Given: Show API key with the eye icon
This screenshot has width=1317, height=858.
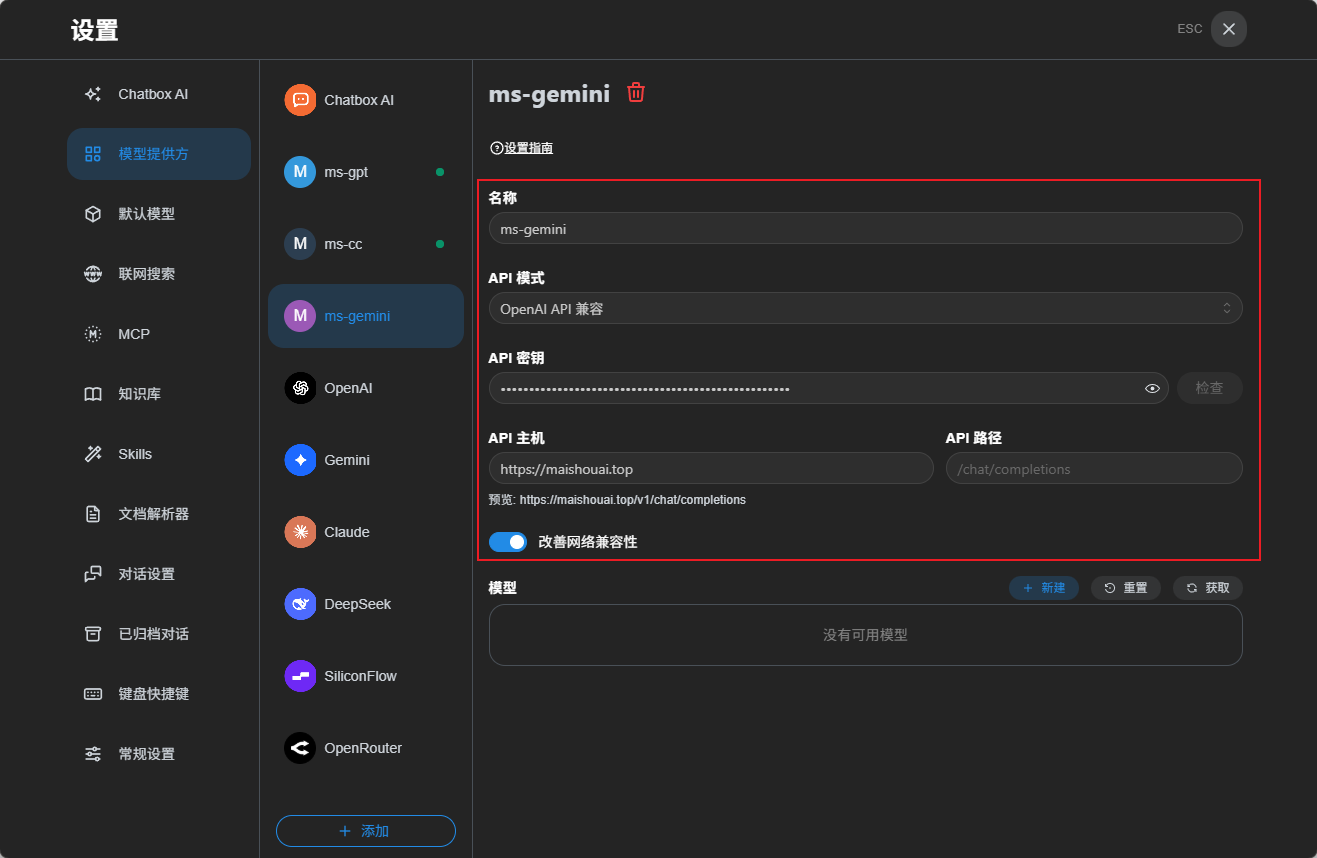Looking at the screenshot, I should click(x=1152, y=388).
